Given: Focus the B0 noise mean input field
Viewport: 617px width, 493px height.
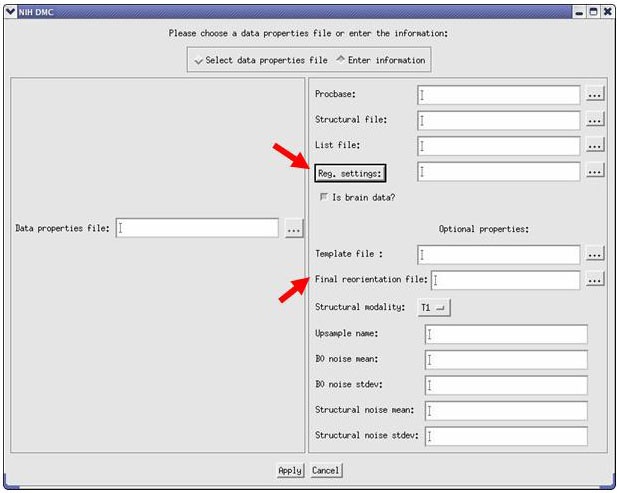Looking at the screenshot, I should pyautogui.click(x=506, y=360).
